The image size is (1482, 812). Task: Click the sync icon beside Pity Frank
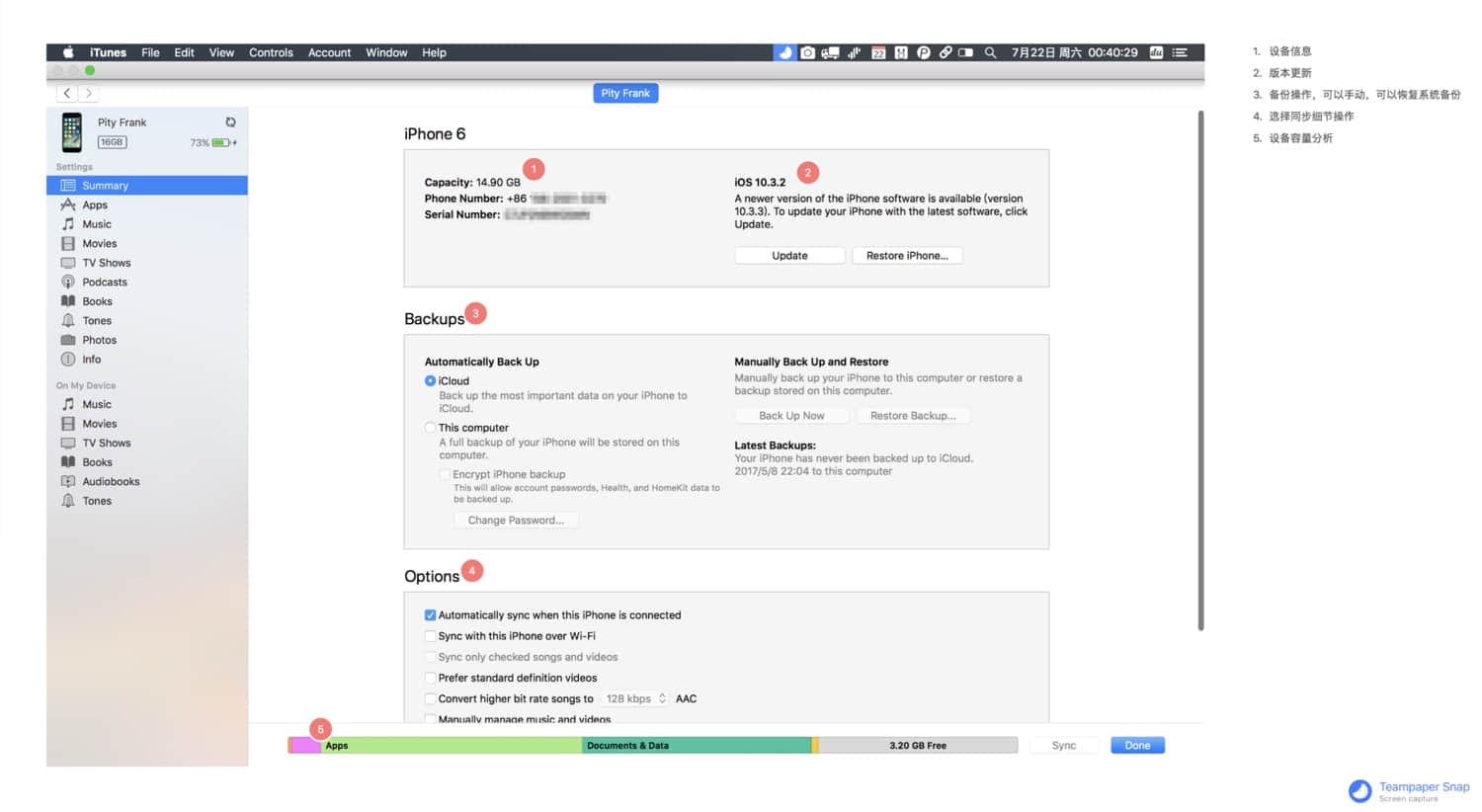[230, 122]
